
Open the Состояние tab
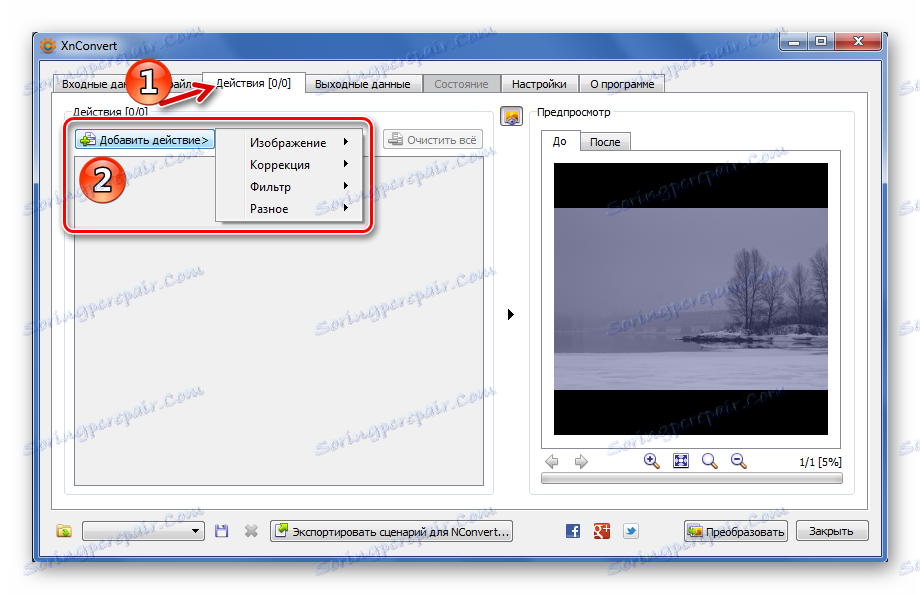tap(461, 84)
